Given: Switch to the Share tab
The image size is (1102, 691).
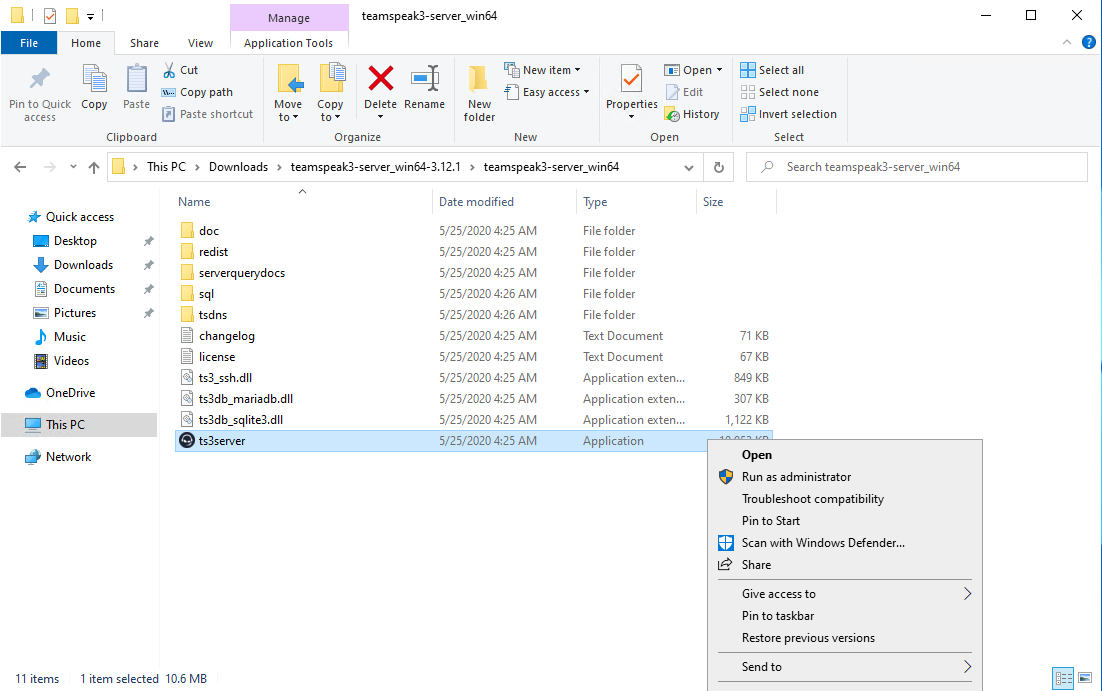Looking at the screenshot, I should click(x=144, y=43).
